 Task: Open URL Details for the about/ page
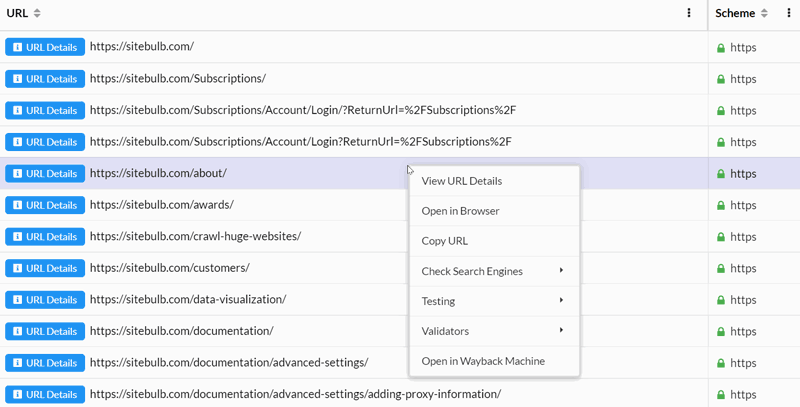pos(45,173)
